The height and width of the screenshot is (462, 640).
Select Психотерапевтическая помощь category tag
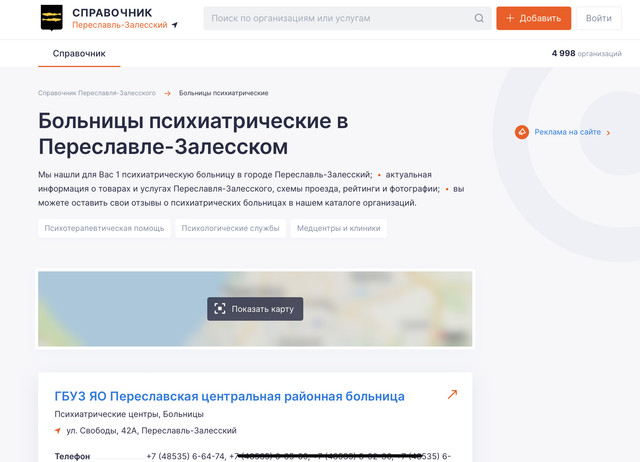[104, 228]
